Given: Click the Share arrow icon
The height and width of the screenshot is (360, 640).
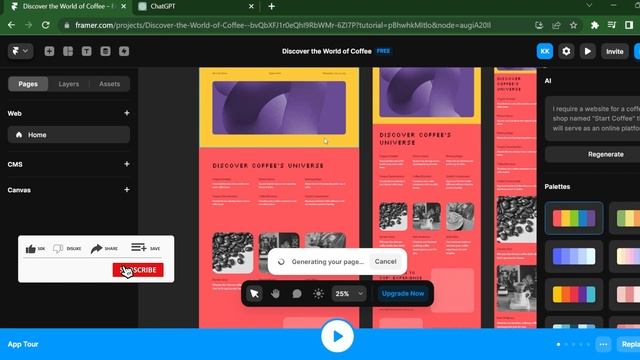Looking at the screenshot, I should (96, 248).
